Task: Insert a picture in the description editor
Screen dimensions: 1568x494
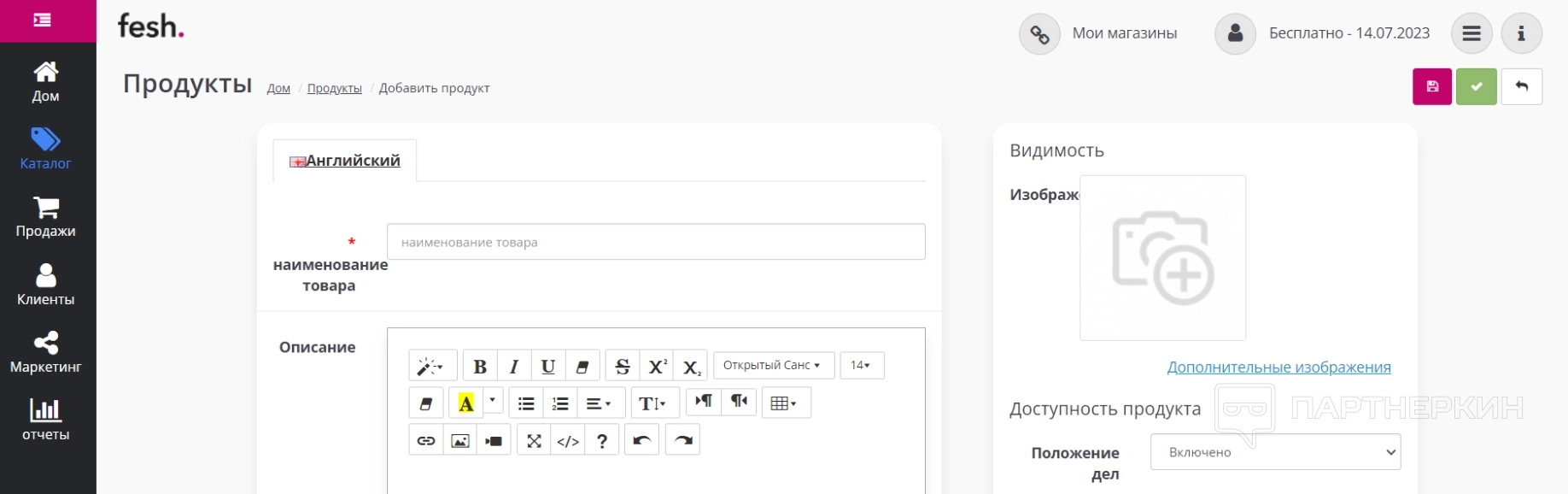Action: point(460,440)
